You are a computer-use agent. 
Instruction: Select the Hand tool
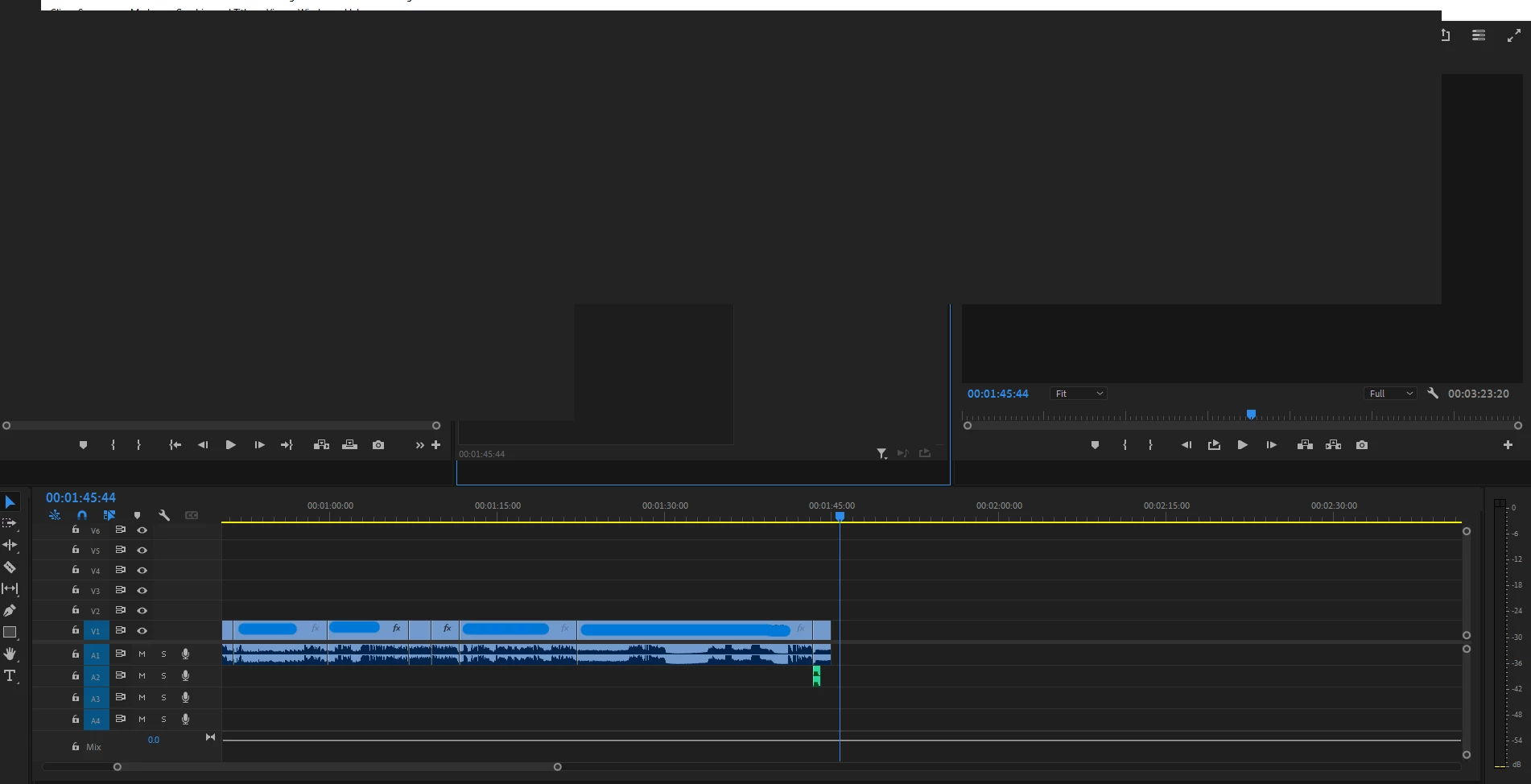pos(10,654)
